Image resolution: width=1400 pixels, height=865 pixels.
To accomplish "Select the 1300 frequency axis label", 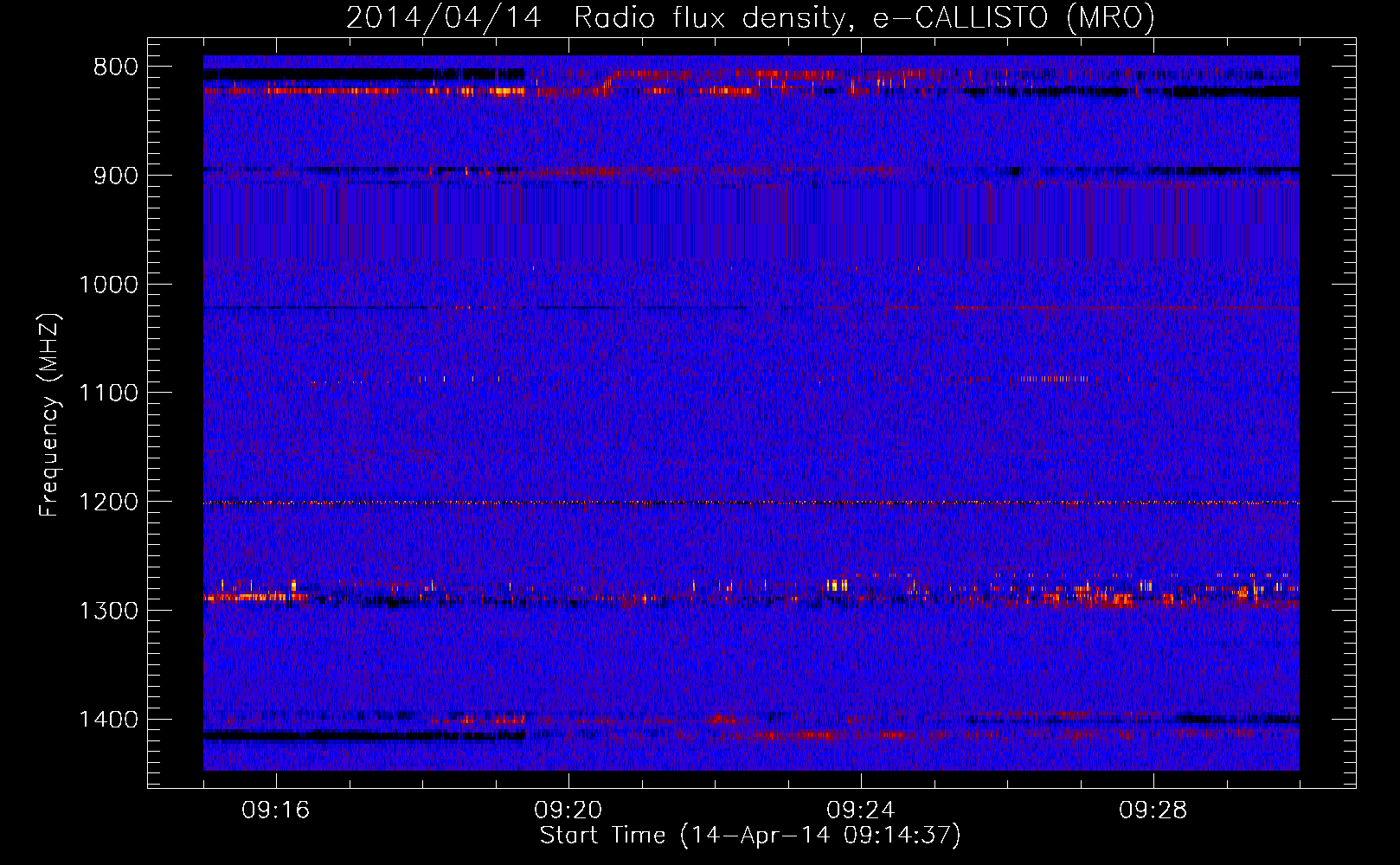I will pyautogui.click(x=108, y=611).
